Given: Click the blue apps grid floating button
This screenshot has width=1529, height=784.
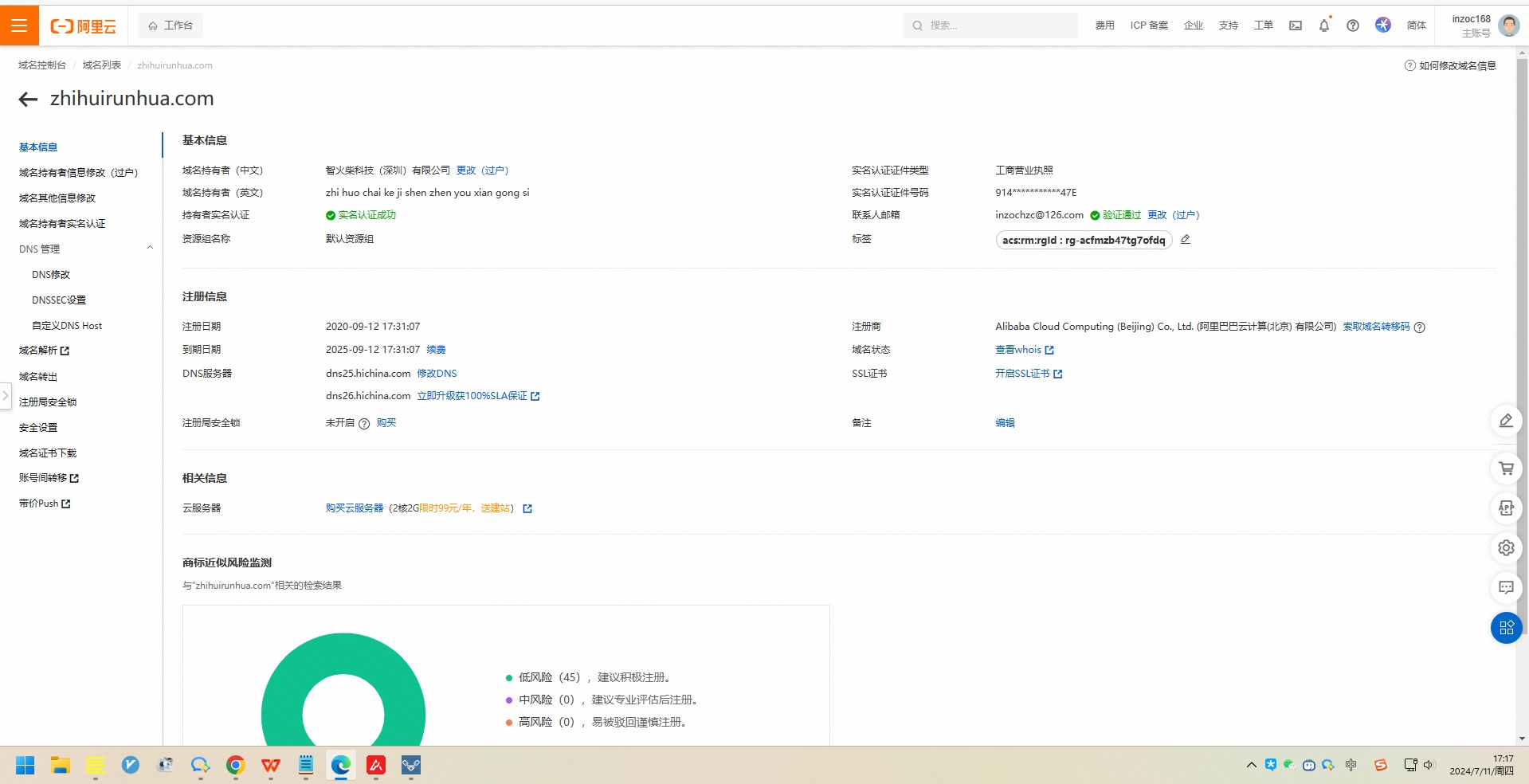Looking at the screenshot, I should point(1506,628).
